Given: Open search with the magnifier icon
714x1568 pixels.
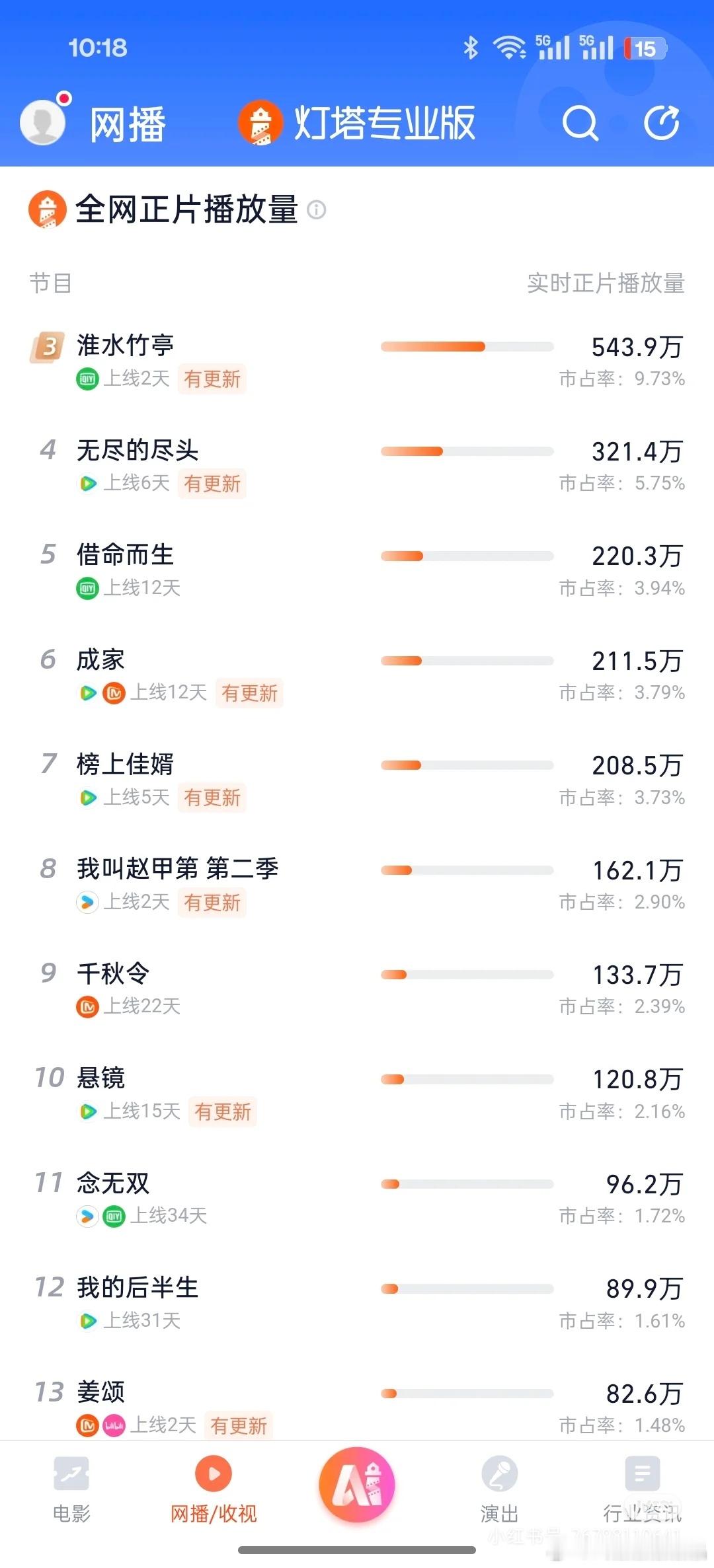Looking at the screenshot, I should [580, 123].
